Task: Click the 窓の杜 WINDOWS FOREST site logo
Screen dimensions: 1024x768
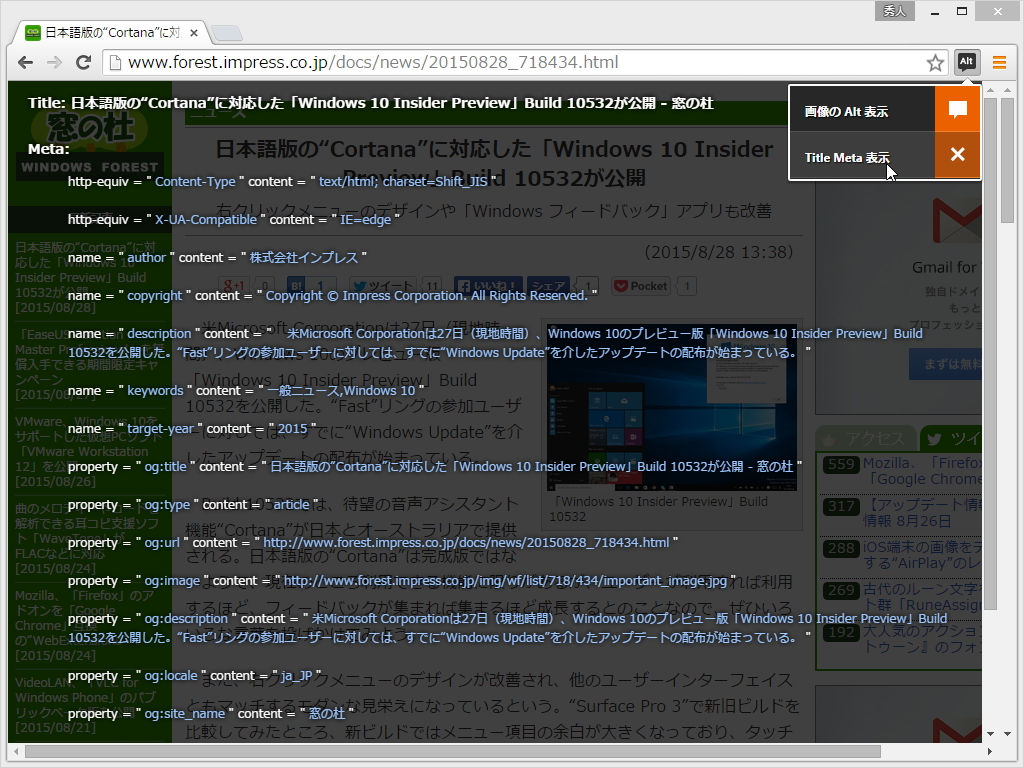Action: pos(89,142)
